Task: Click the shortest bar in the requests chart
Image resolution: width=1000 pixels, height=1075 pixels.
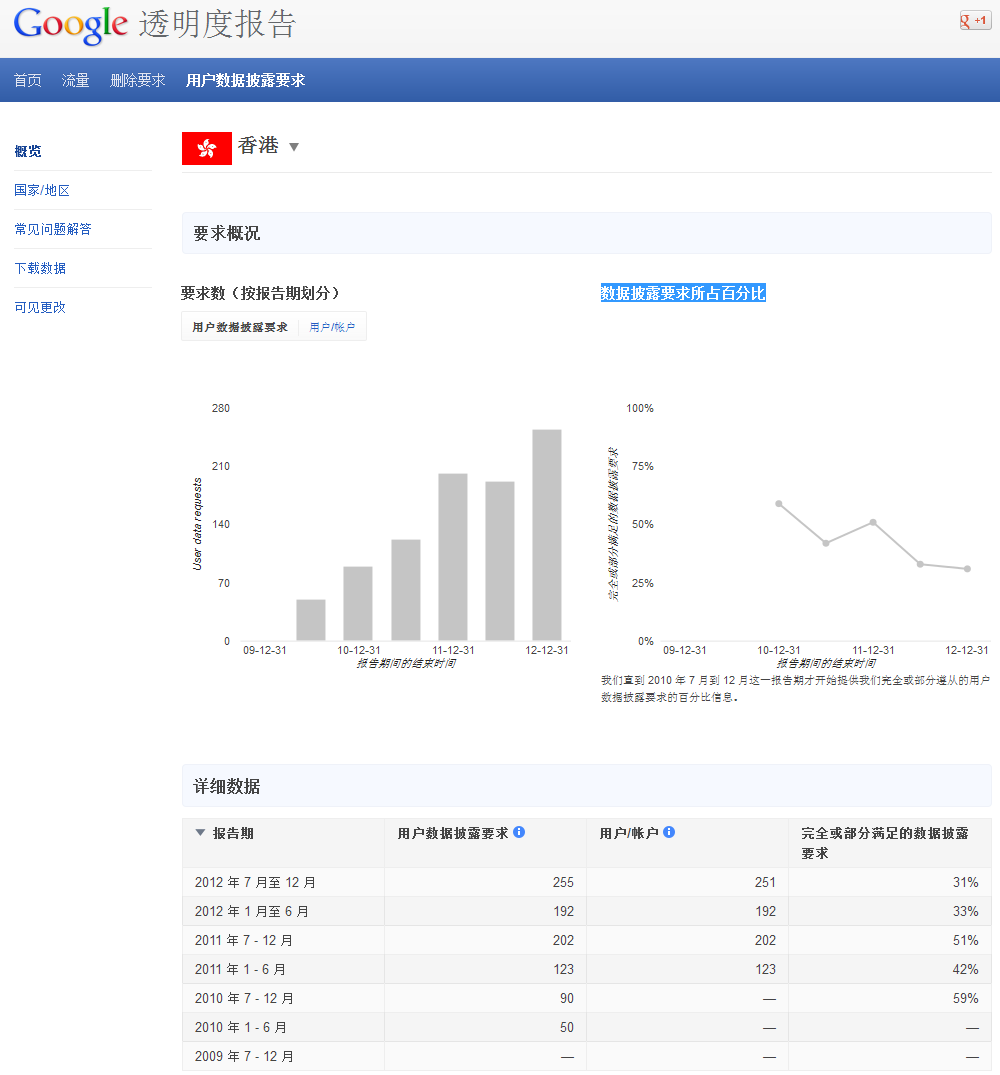Action: point(311,620)
